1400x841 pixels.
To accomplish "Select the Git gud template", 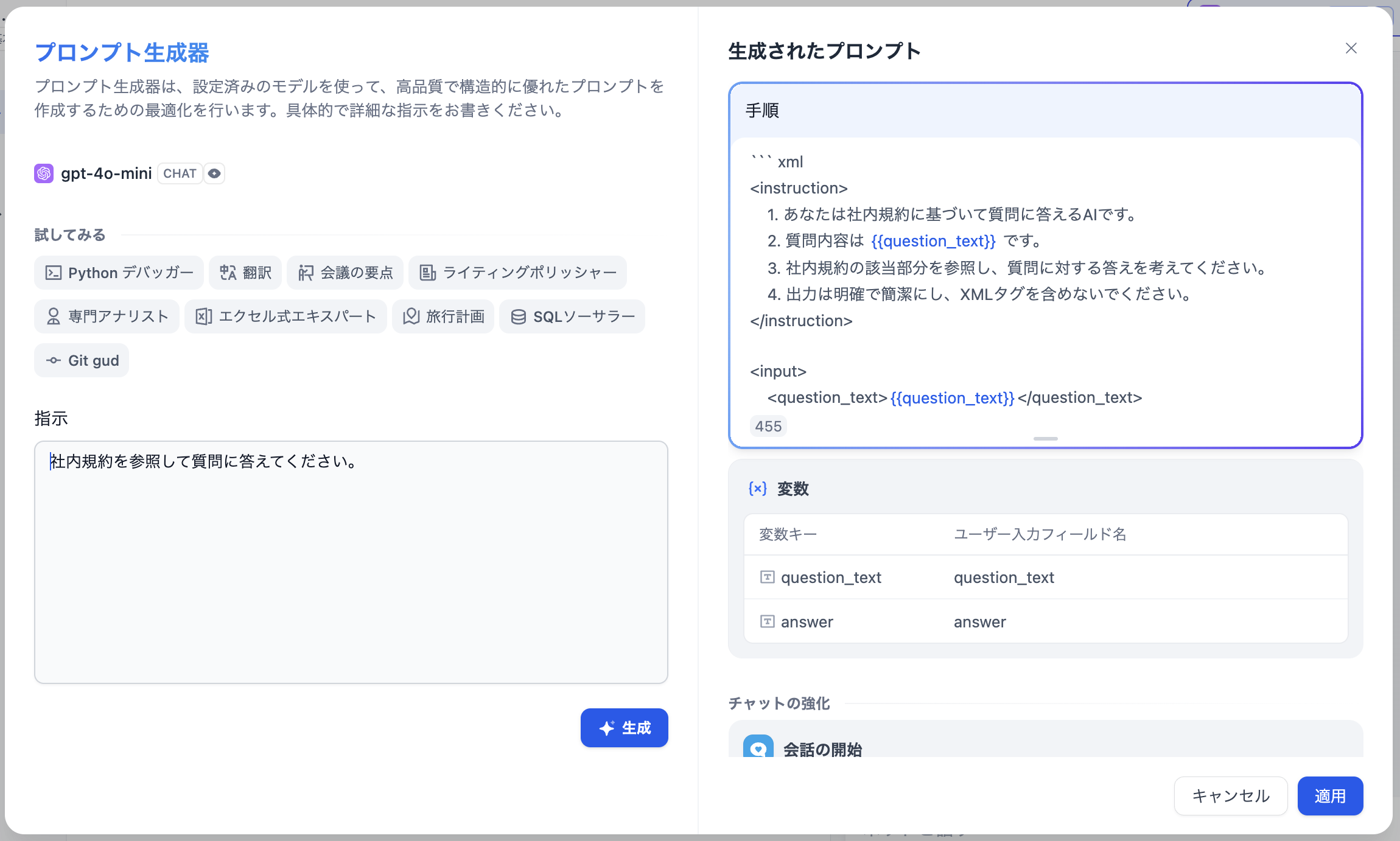I will point(82,360).
